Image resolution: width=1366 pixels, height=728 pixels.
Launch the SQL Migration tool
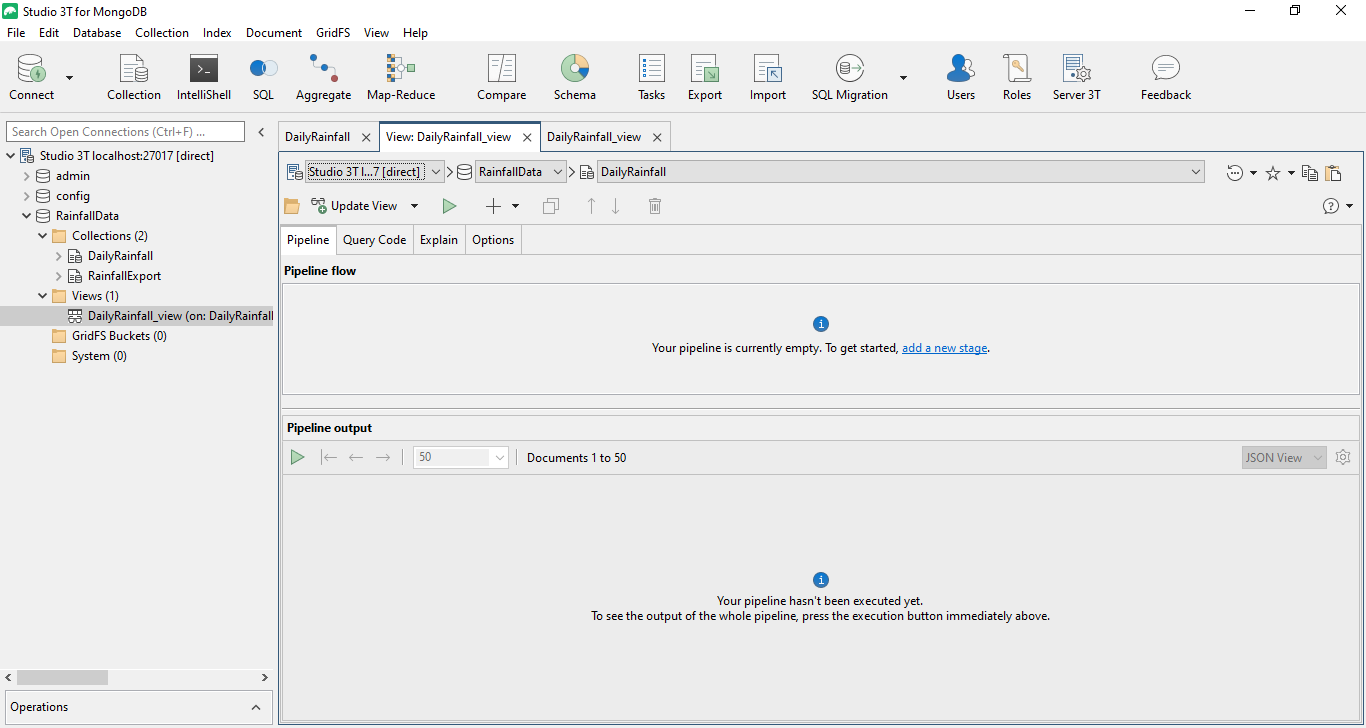click(848, 77)
